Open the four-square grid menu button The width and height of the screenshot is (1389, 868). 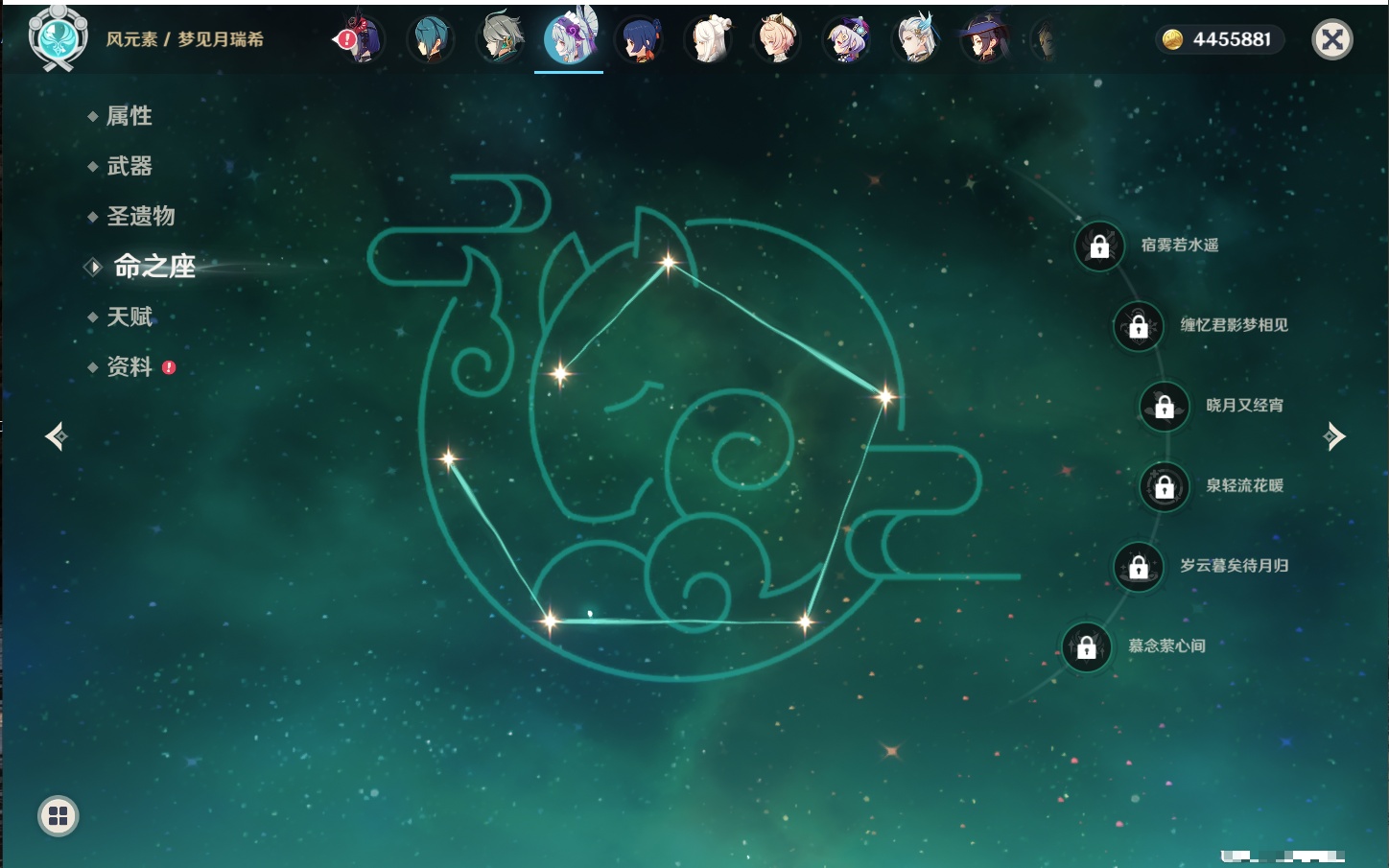(59, 816)
